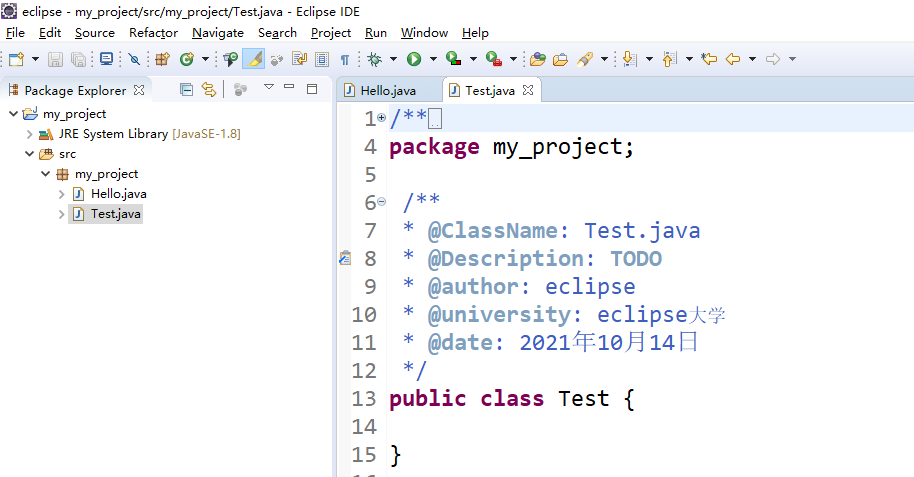Close the Package Explorer view tab

coord(139,90)
